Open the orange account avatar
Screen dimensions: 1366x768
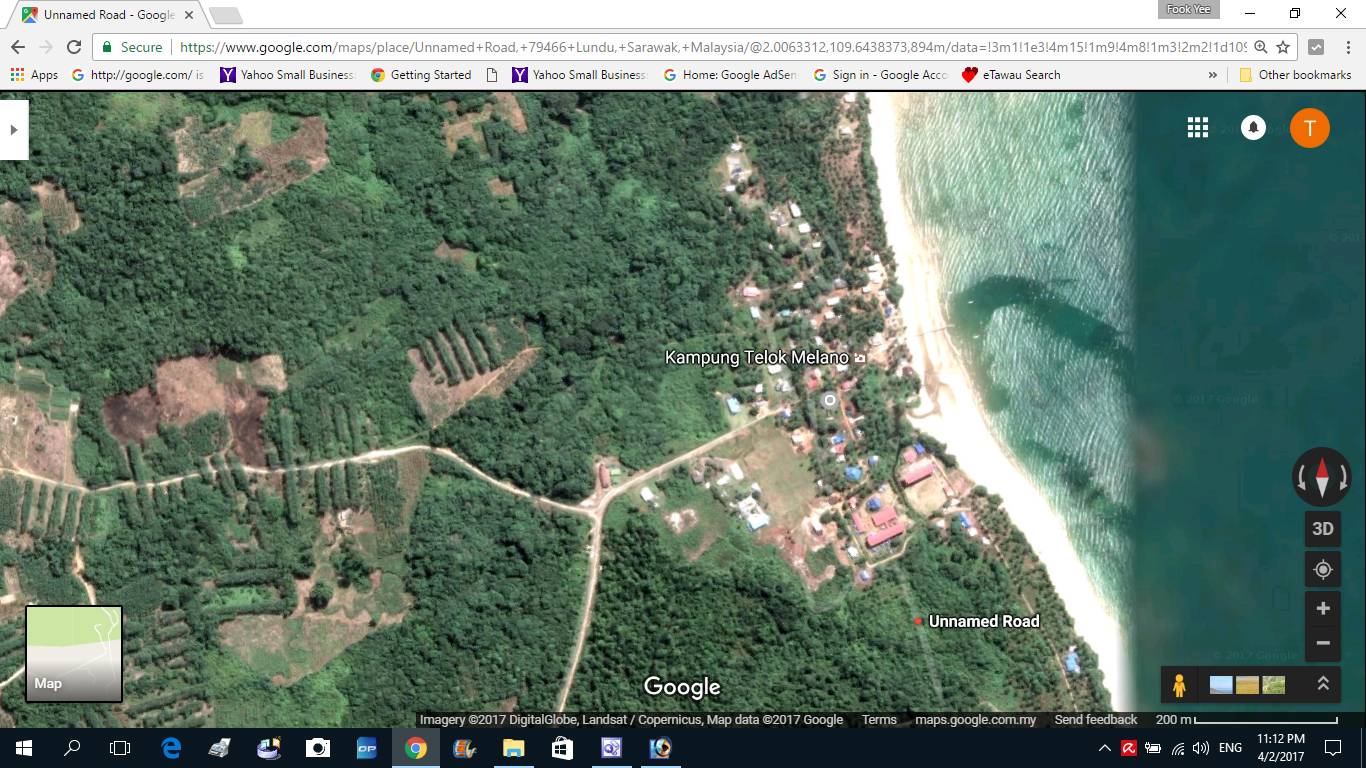pos(1309,127)
